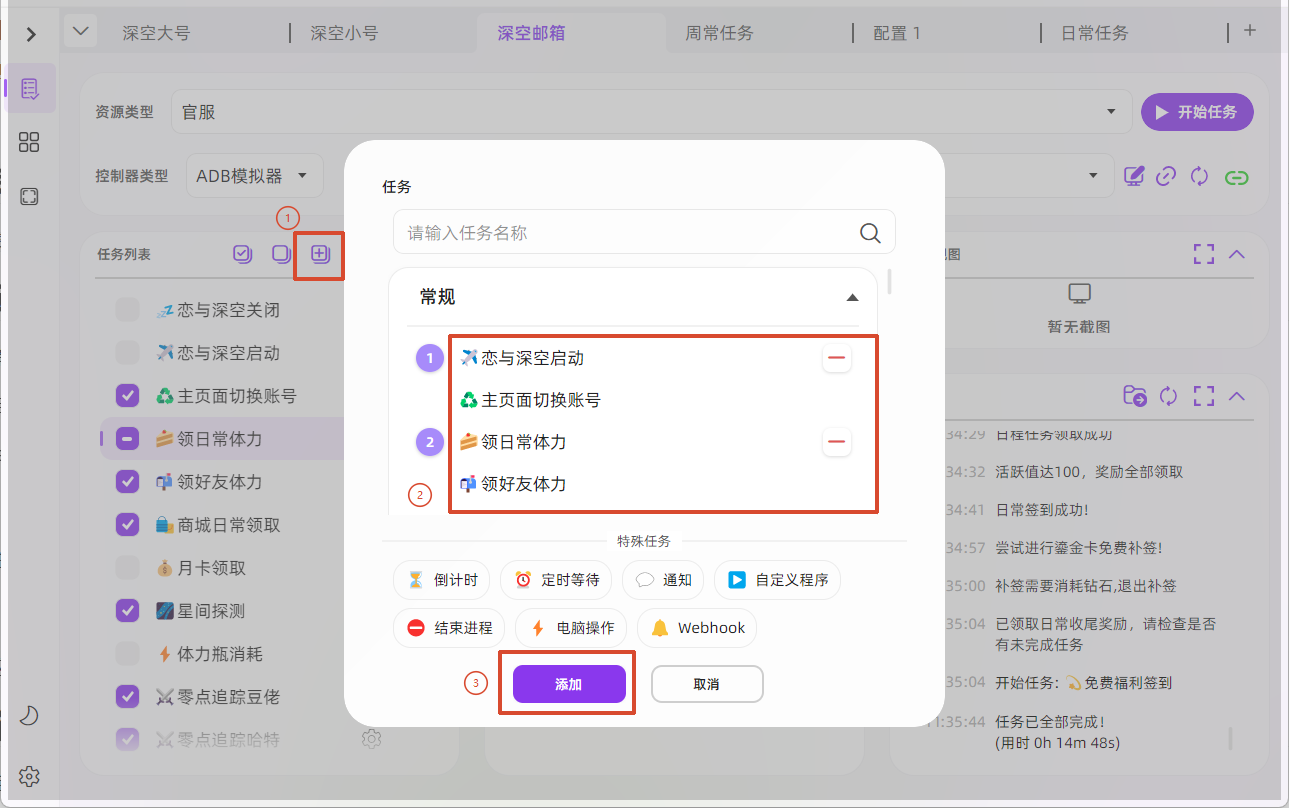Toggle 领好友体力 checkbox

(128, 482)
